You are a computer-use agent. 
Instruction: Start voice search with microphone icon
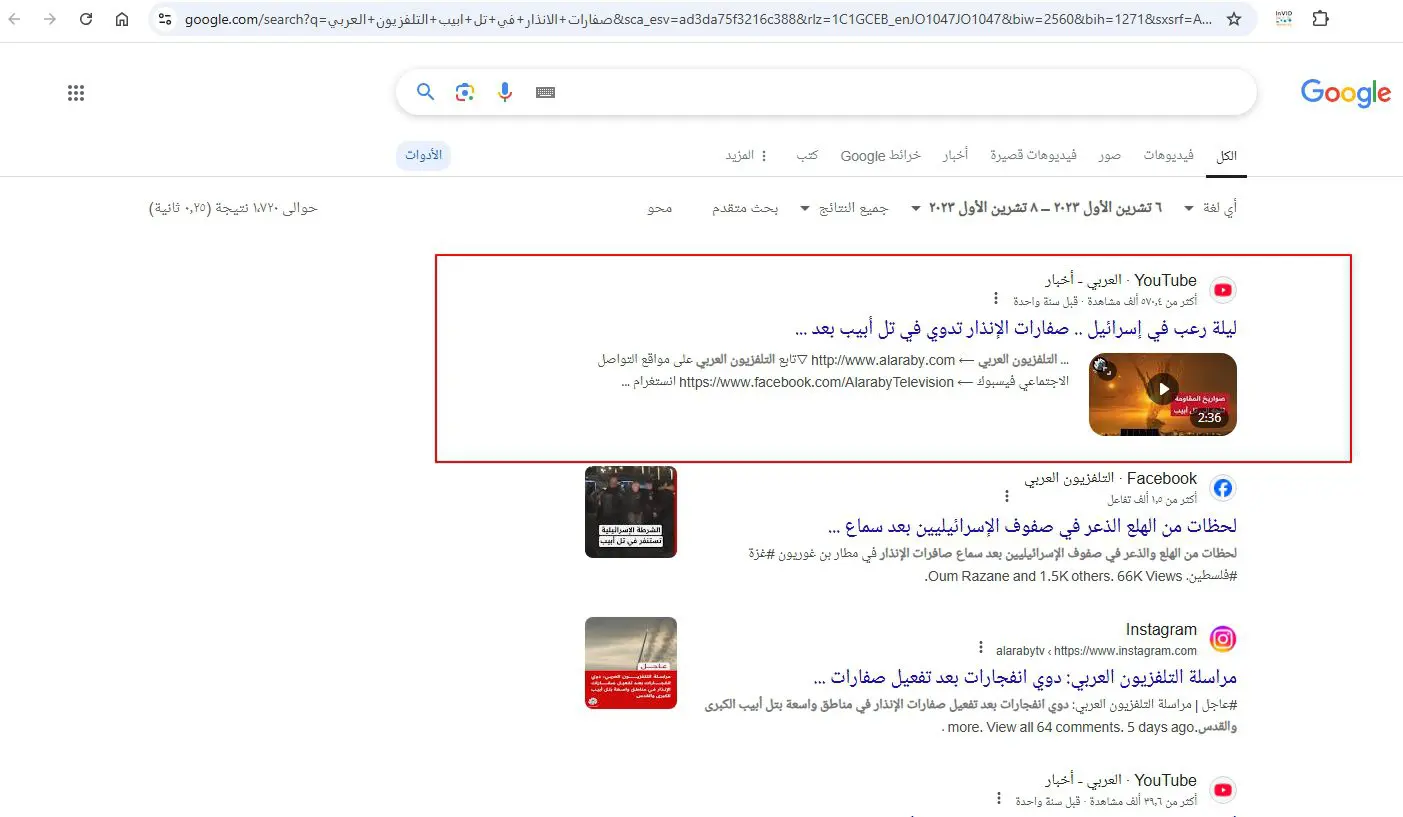click(505, 92)
